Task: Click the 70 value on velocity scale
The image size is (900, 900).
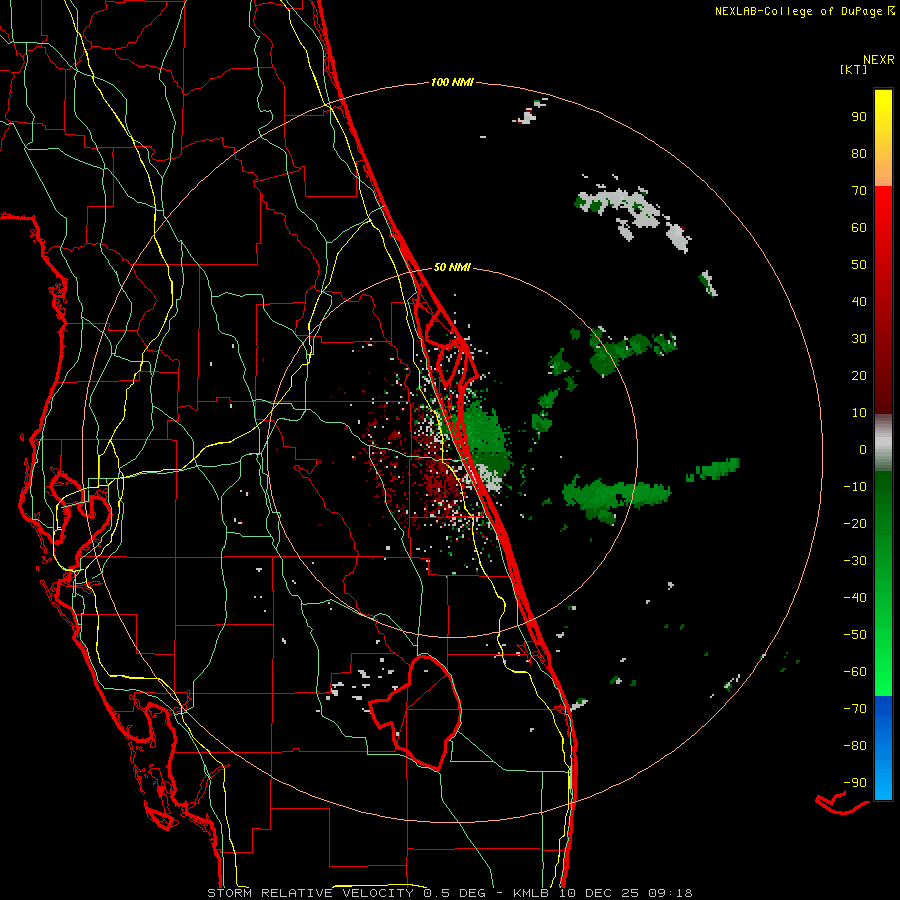Action: (x=859, y=191)
